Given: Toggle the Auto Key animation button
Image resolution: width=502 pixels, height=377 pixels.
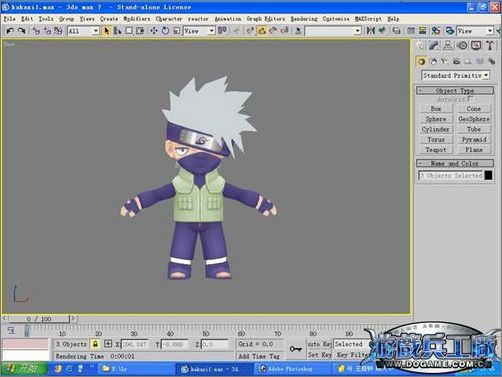Looking at the screenshot, I should pyautogui.click(x=319, y=344).
